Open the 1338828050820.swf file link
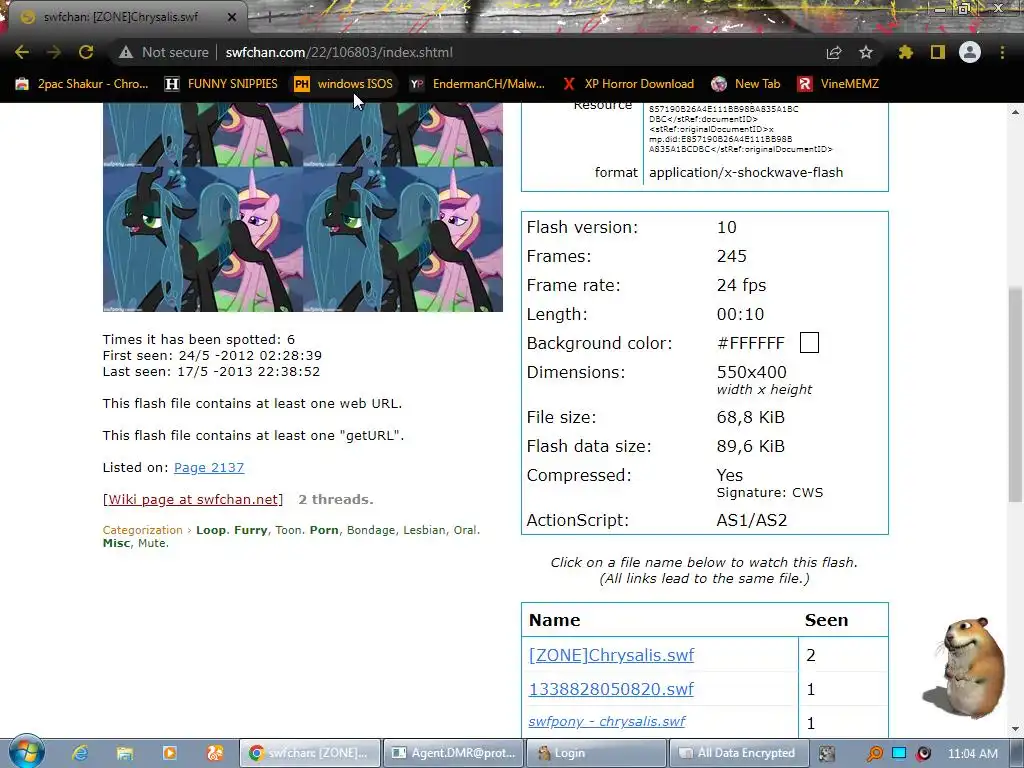This screenshot has height=768, width=1024. tap(611, 689)
